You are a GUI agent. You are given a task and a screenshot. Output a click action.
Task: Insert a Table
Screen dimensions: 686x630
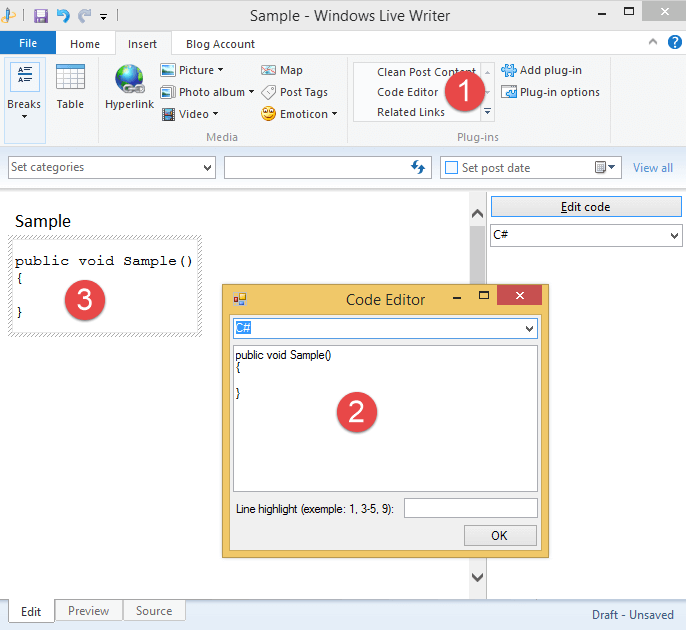(x=70, y=88)
